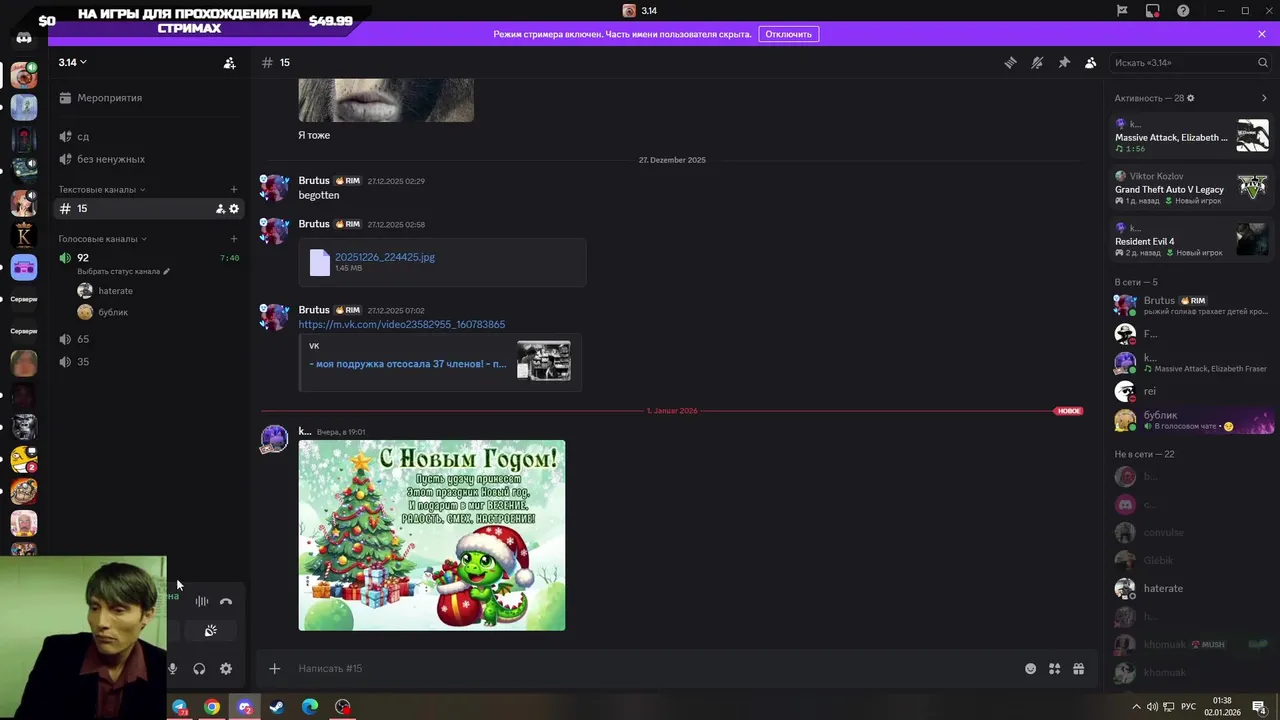Select hateraте in offline member list
The image size is (1280, 720).
tap(1191, 588)
